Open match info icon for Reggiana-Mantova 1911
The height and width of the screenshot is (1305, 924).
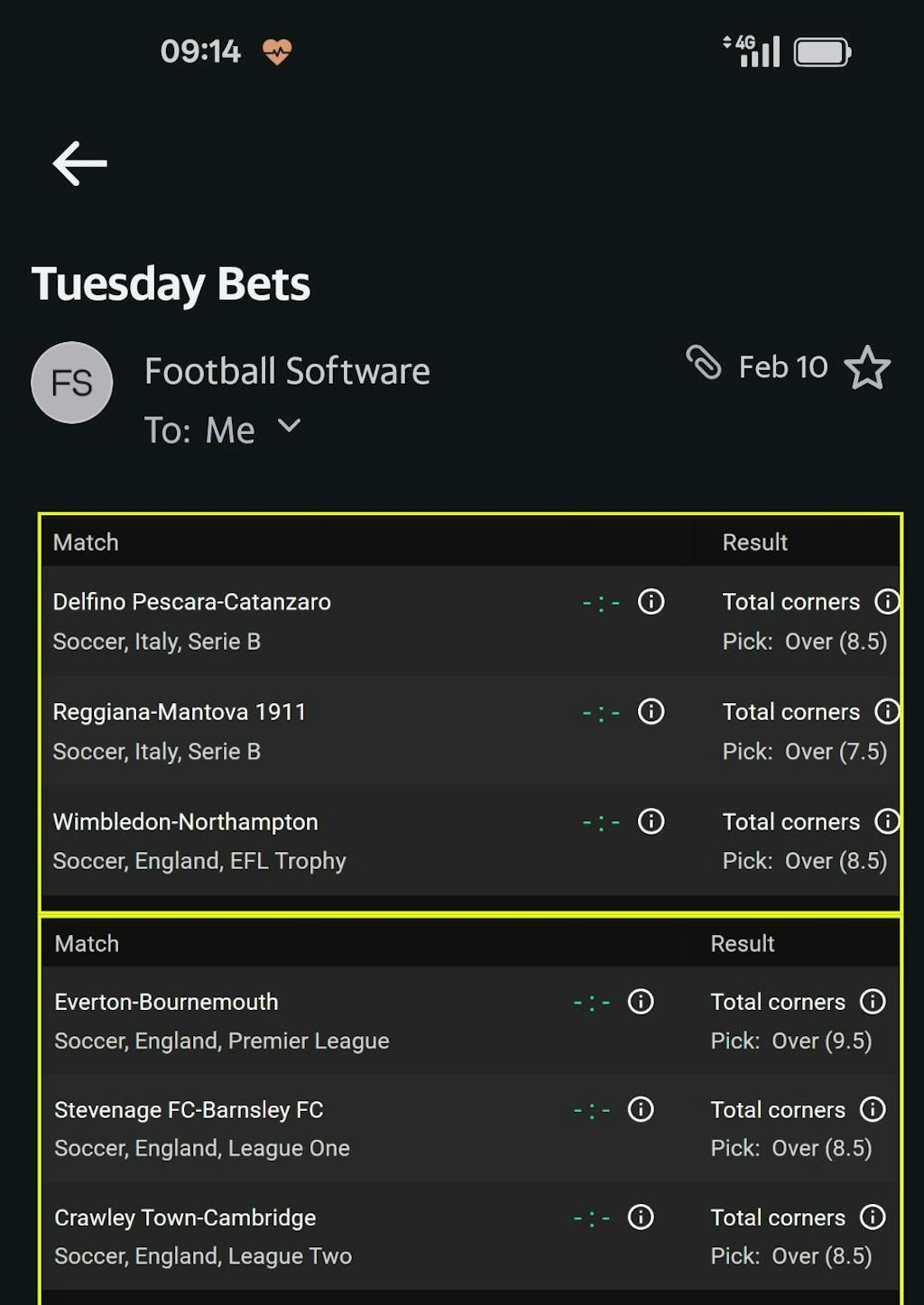(651, 711)
